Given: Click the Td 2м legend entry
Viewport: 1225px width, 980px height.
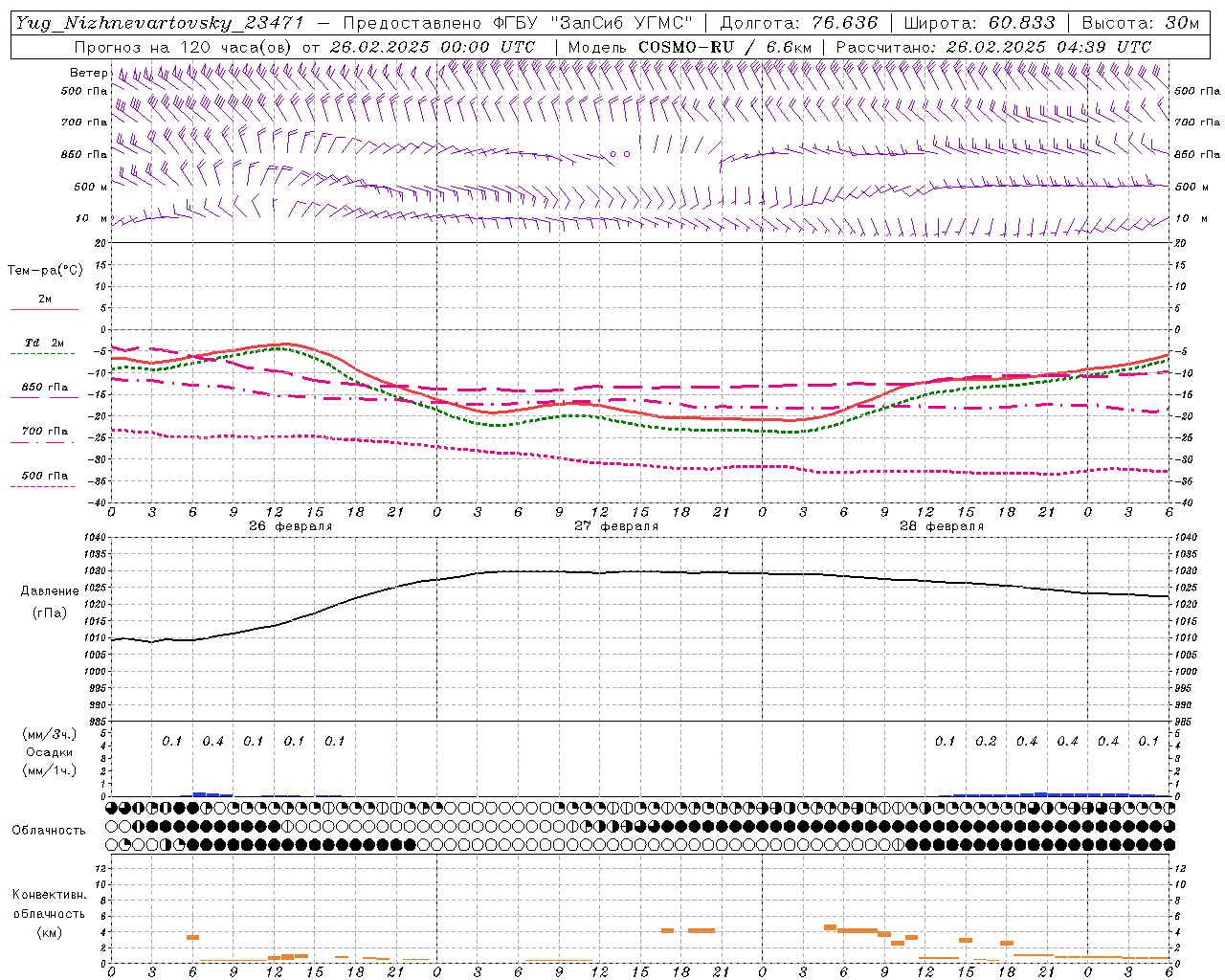Looking at the screenshot, I should [x=44, y=343].
